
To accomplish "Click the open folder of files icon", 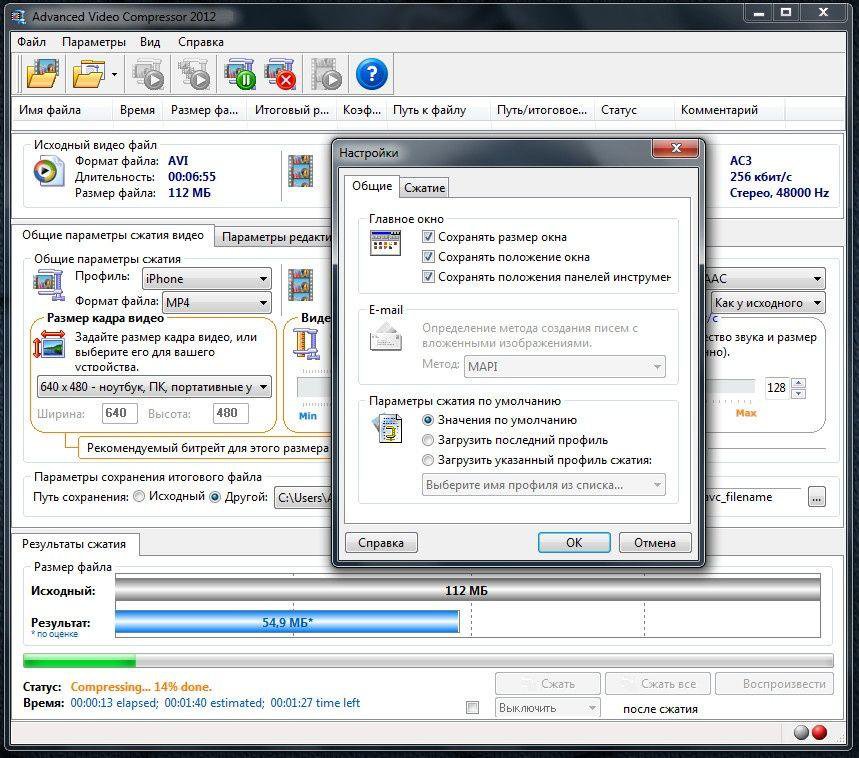I will 90,75.
